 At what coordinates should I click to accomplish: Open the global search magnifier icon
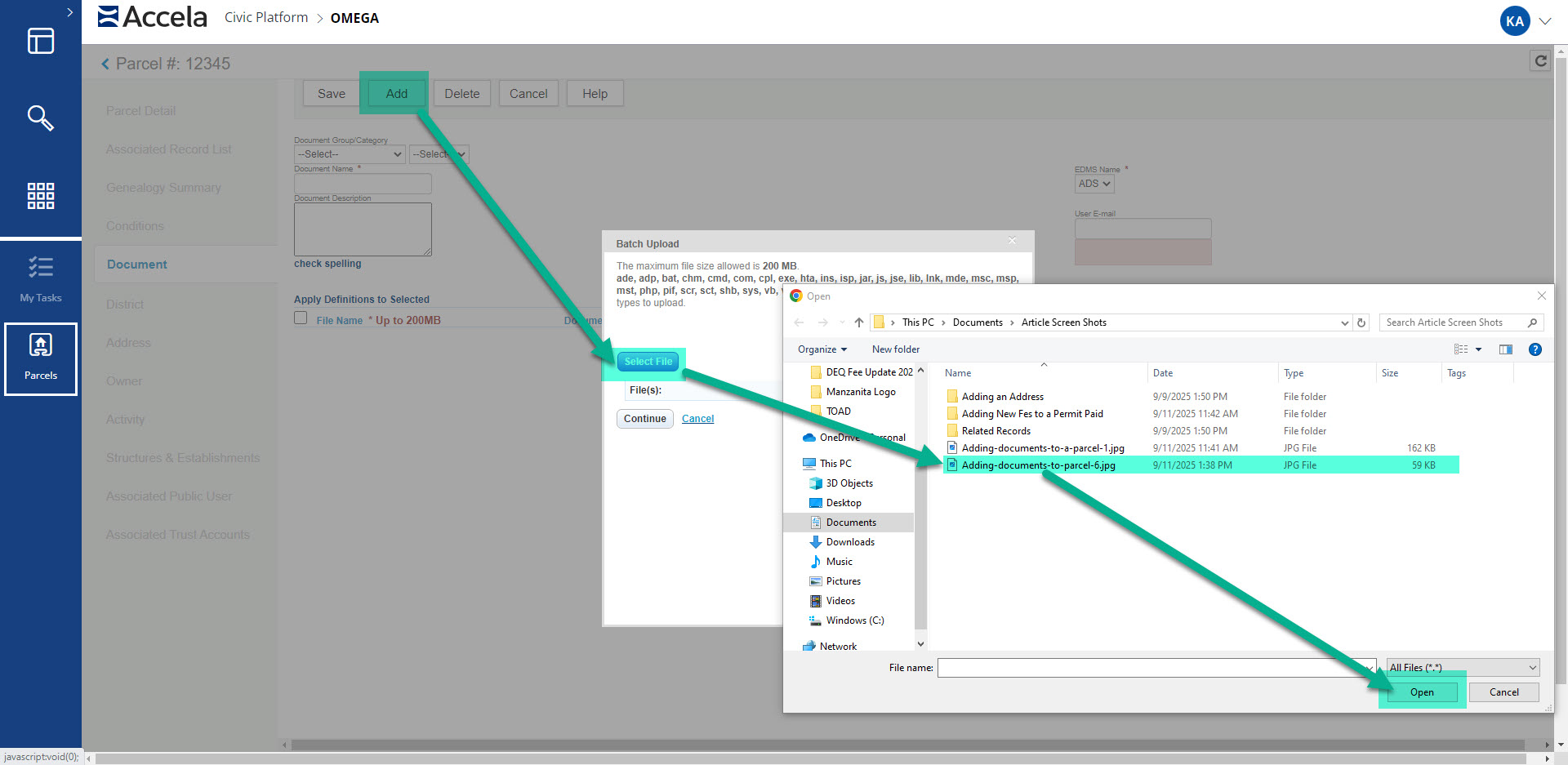[40, 118]
